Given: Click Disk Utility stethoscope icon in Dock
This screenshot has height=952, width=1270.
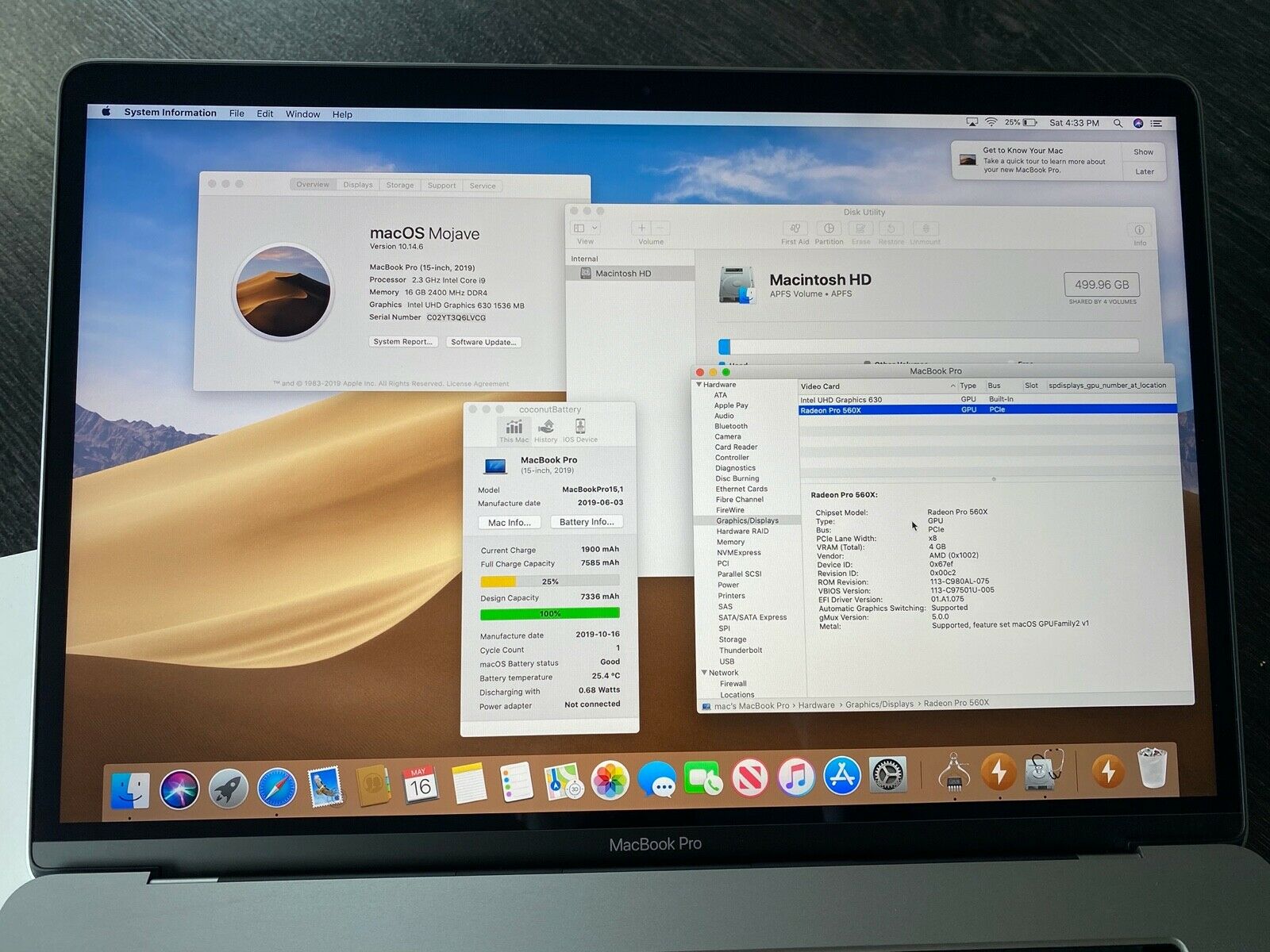Looking at the screenshot, I should click(1043, 770).
